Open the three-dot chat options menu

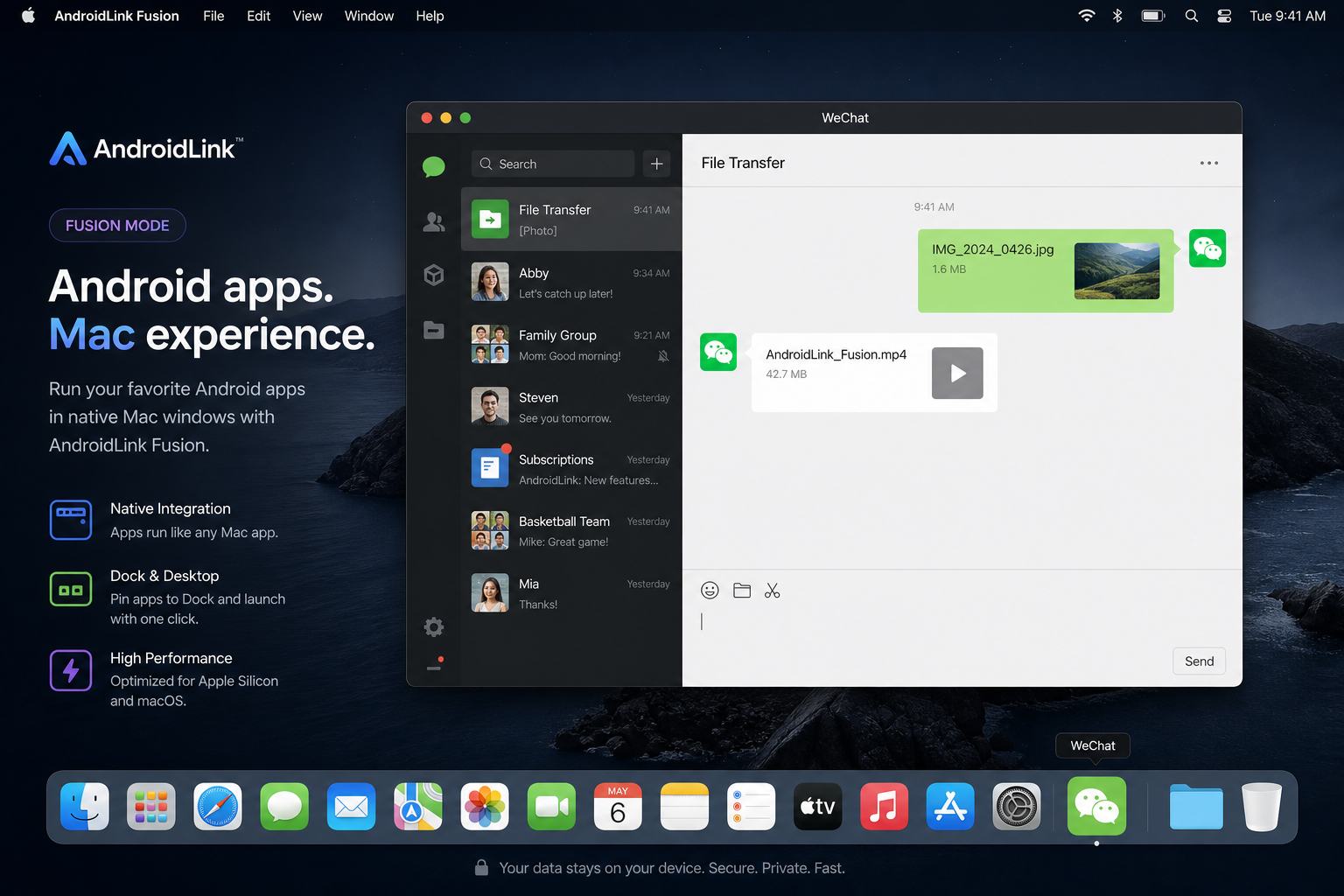tap(1209, 163)
